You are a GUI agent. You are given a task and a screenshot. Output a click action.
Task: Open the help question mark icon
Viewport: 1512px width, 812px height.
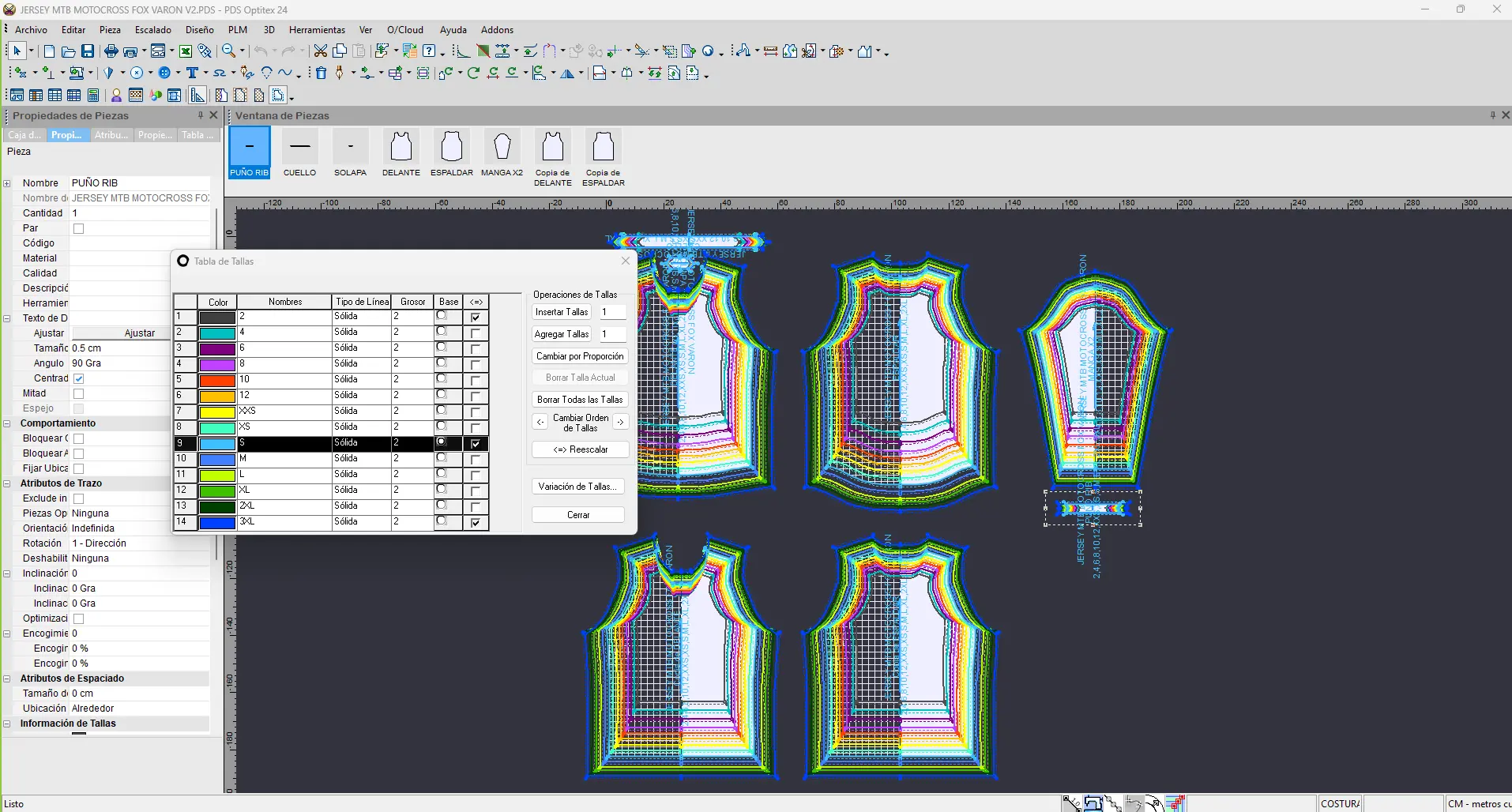tap(429, 51)
